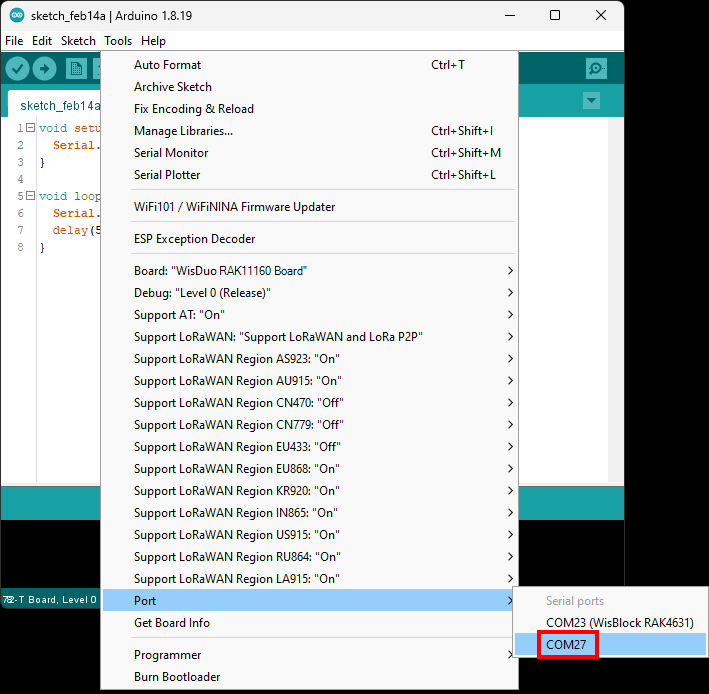Maximize the Arduino window

[555, 15]
